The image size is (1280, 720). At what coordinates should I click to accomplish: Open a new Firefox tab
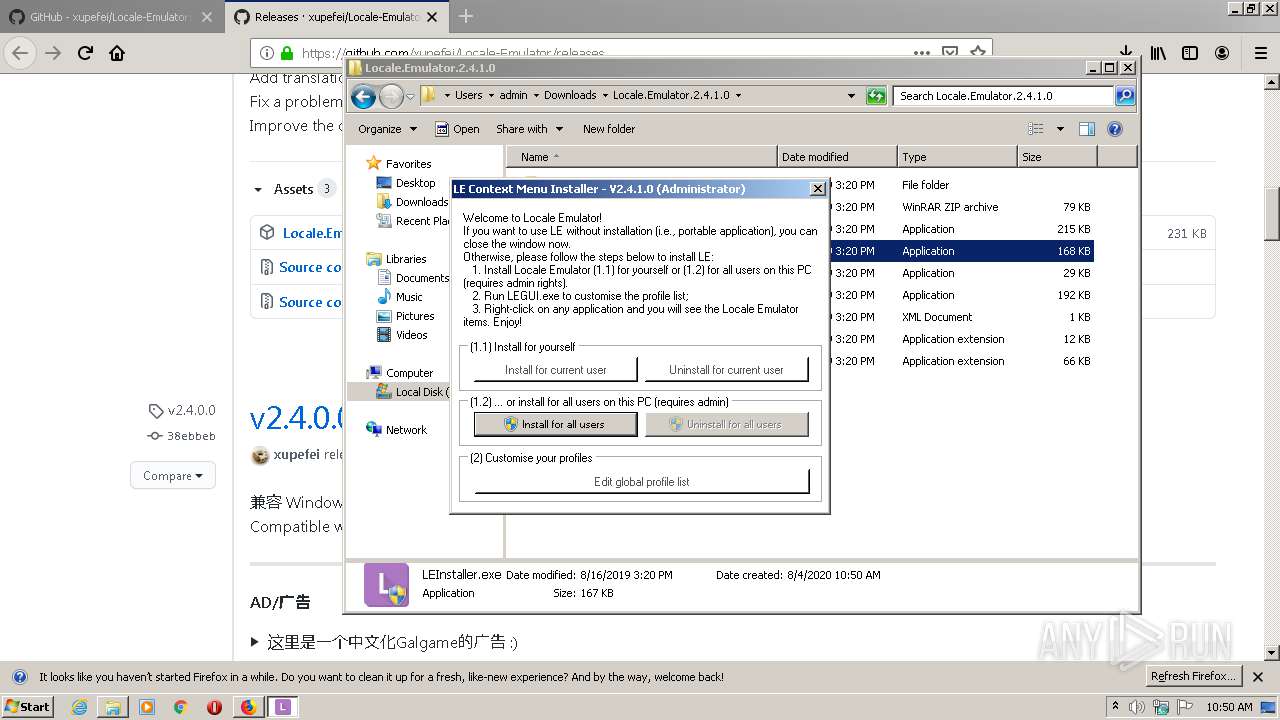(x=466, y=16)
